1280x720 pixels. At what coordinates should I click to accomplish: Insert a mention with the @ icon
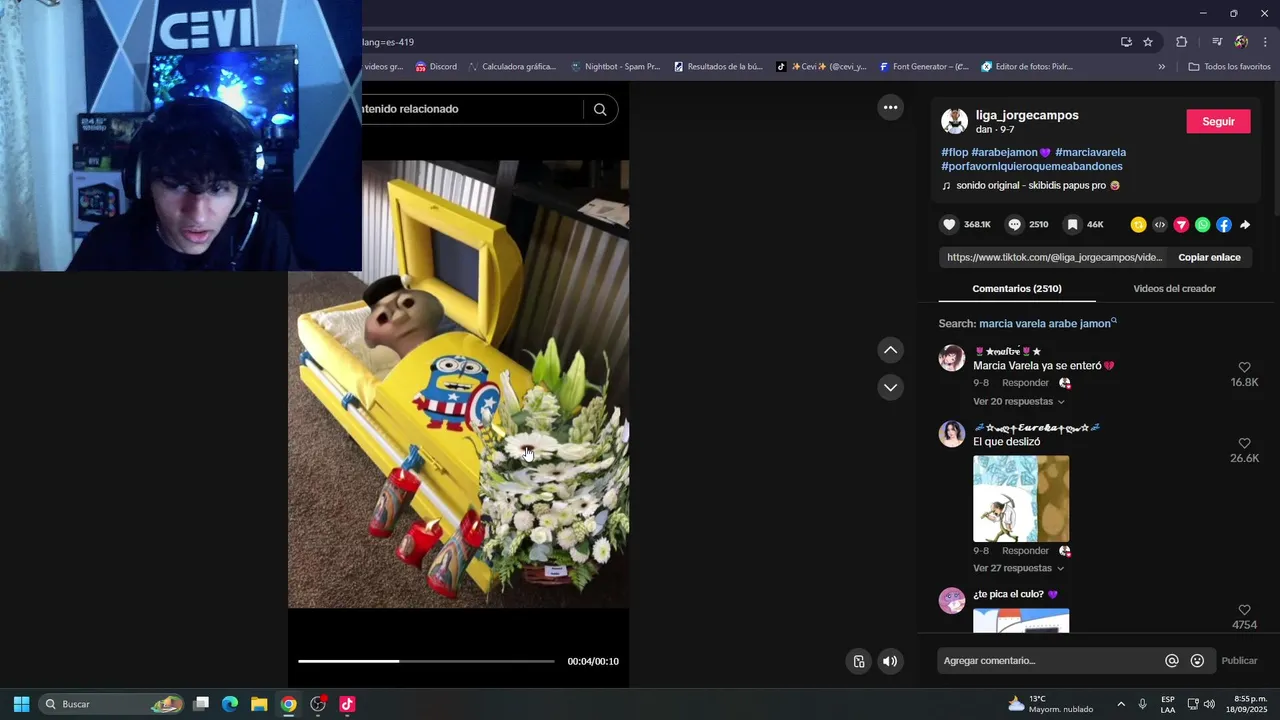1172,661
